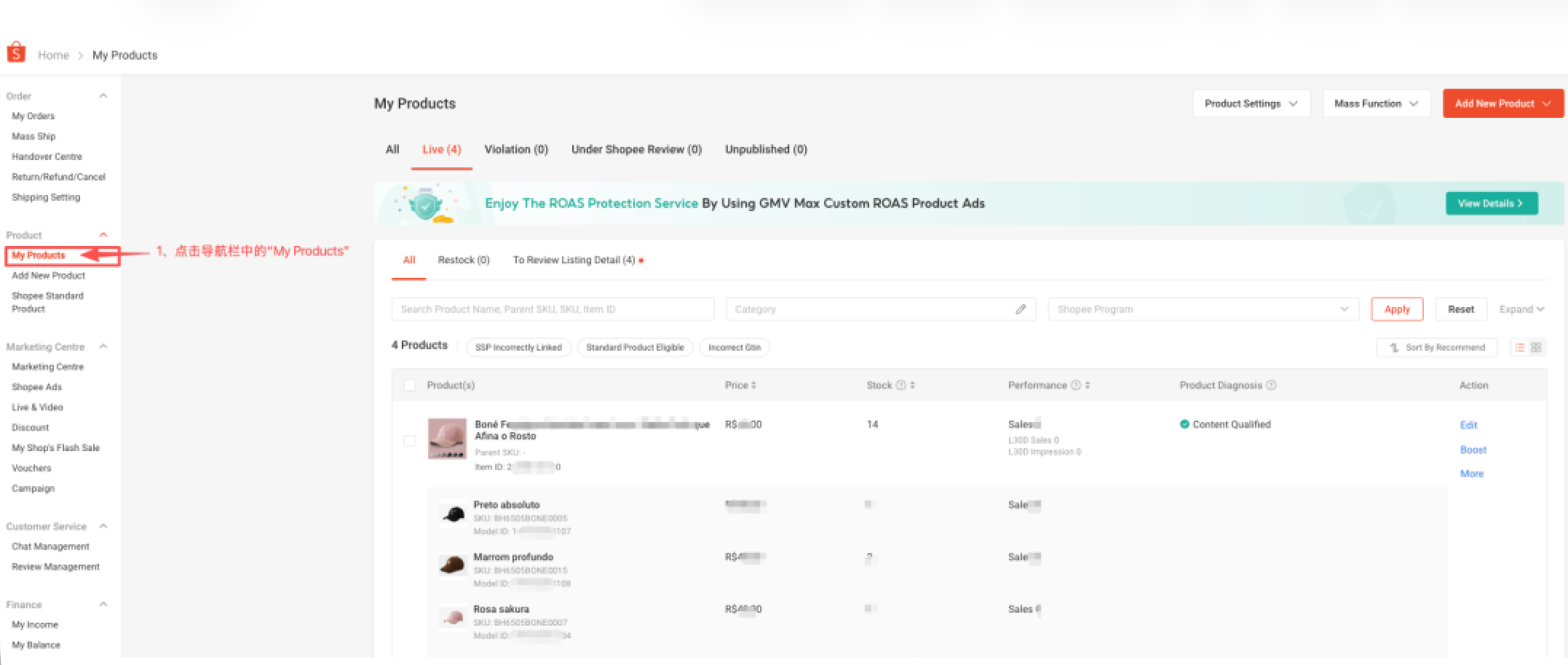Open the Under Shopee Review (0) tab
1568x665 pixels.
pyautogui.click(x=636, y=149)
